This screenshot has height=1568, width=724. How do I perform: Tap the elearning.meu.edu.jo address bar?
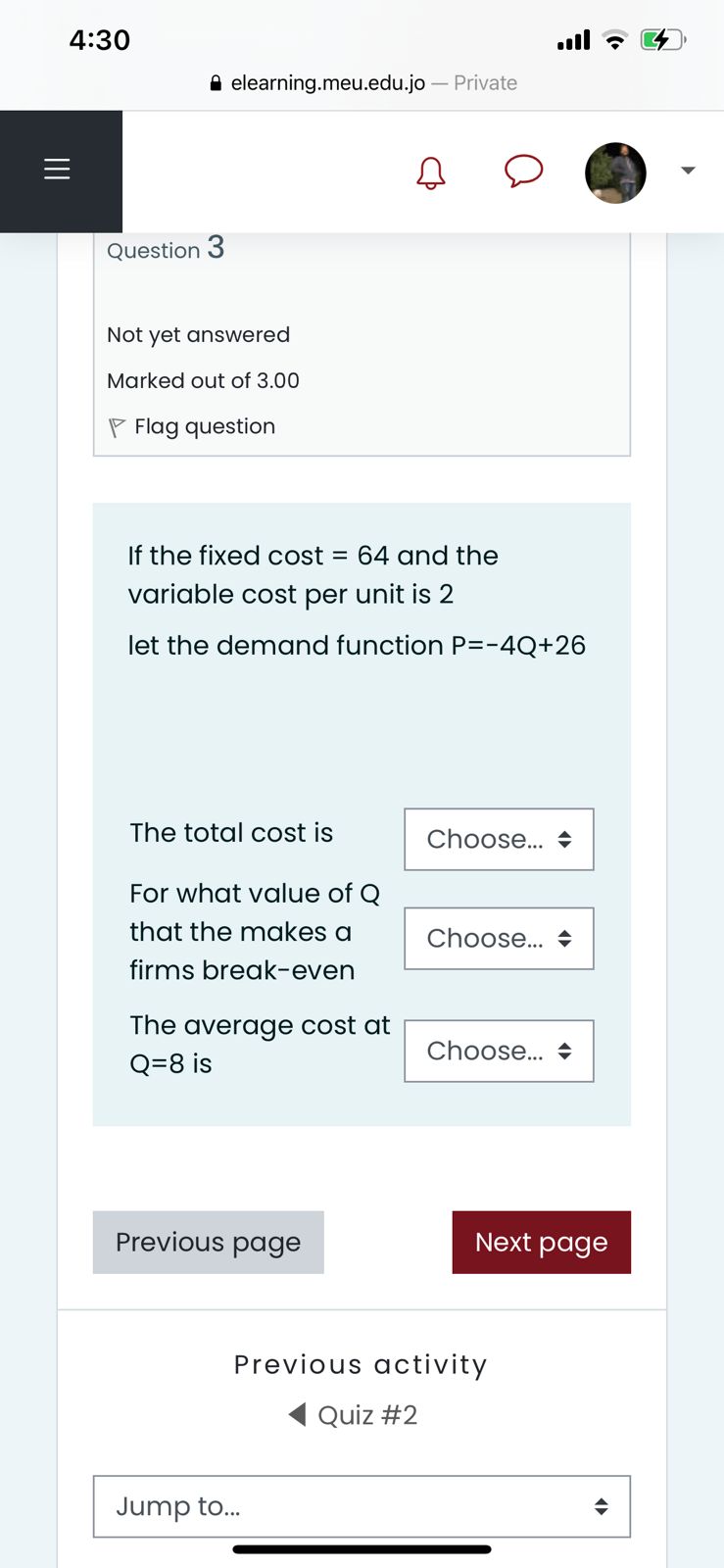click(362, 83)
